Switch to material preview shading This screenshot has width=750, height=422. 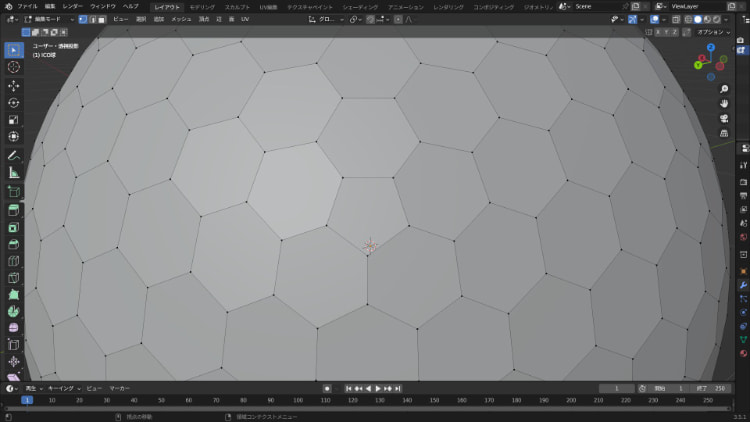coord(707,19)
